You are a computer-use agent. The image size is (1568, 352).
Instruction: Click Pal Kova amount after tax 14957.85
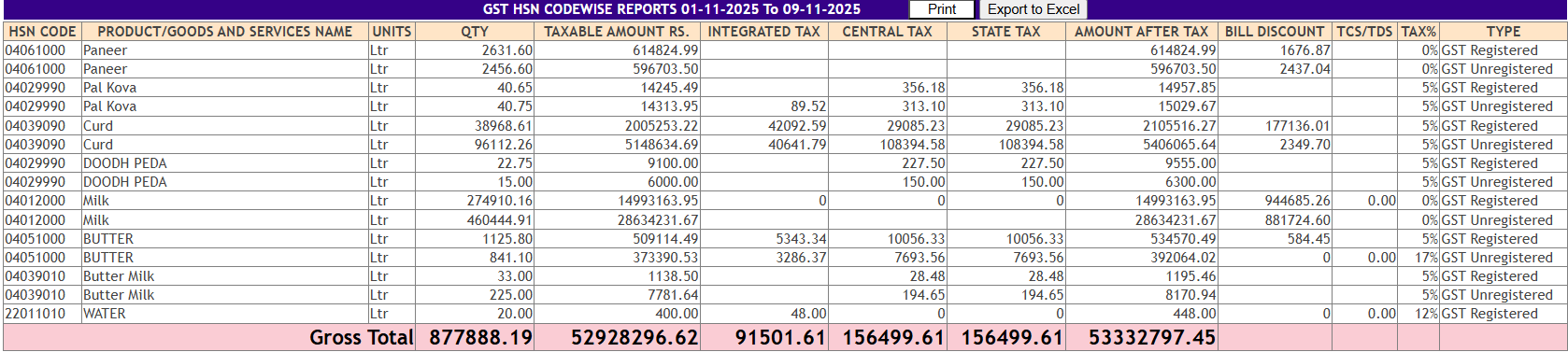pos(1187,88)
